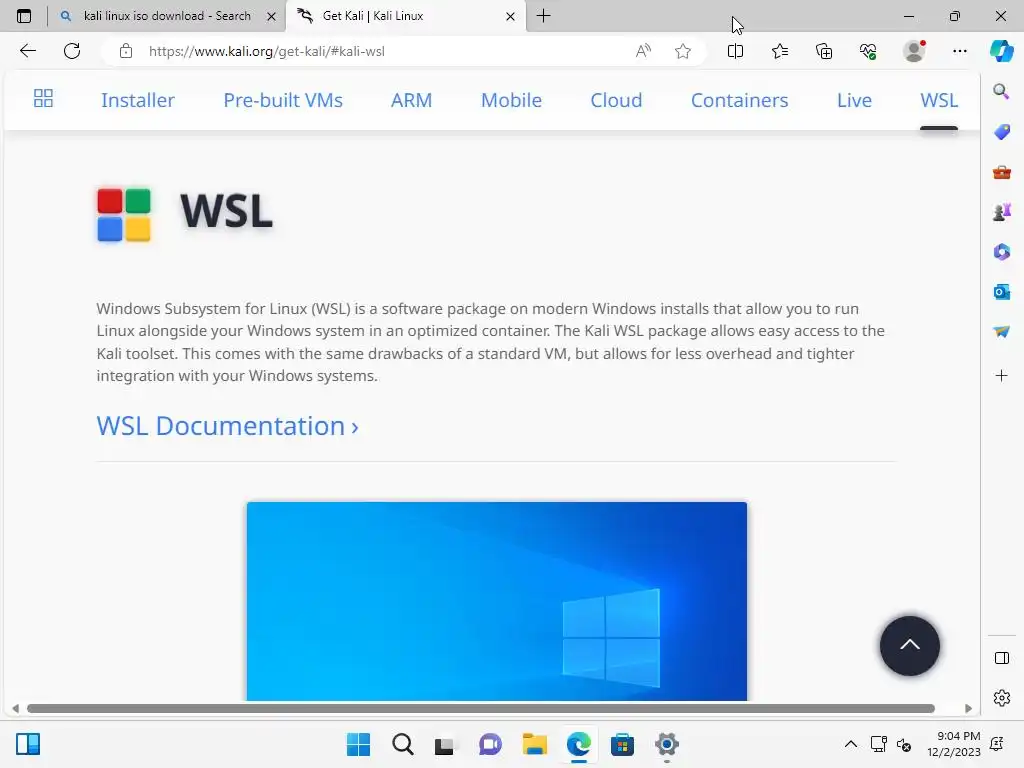Open sidebar Tools briefcase icon

point(1001,172)
